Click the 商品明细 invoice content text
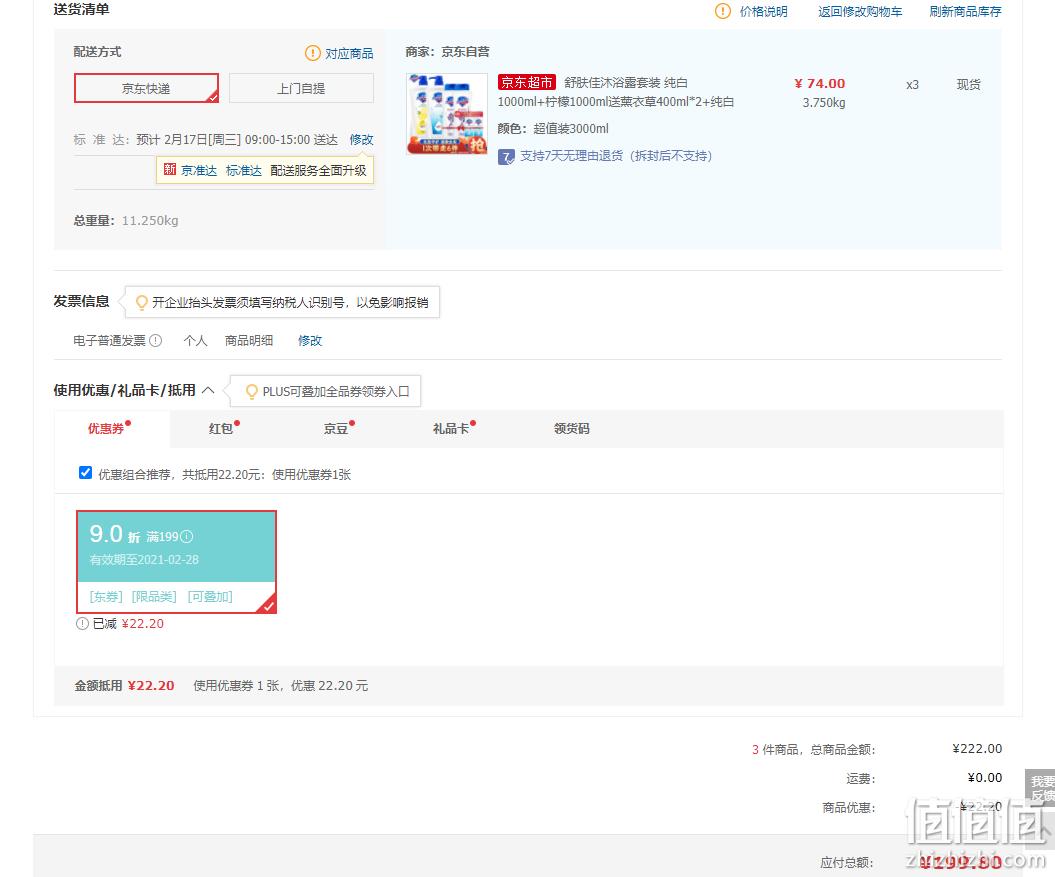The width and height of the screenshot is (1055, 877). point(249,341)
